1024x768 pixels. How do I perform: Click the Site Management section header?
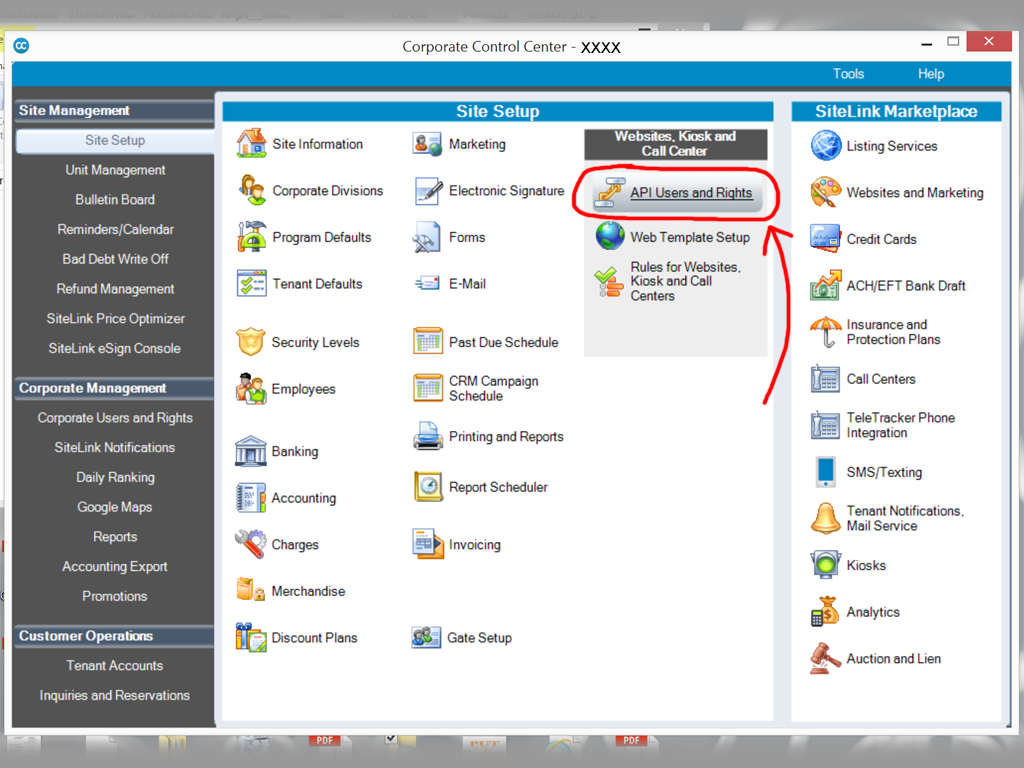75,111
